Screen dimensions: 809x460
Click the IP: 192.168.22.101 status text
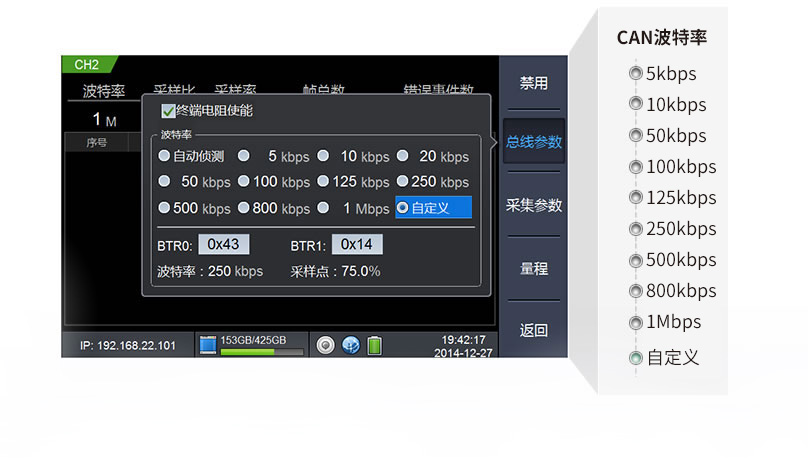[x=128, y=346]
